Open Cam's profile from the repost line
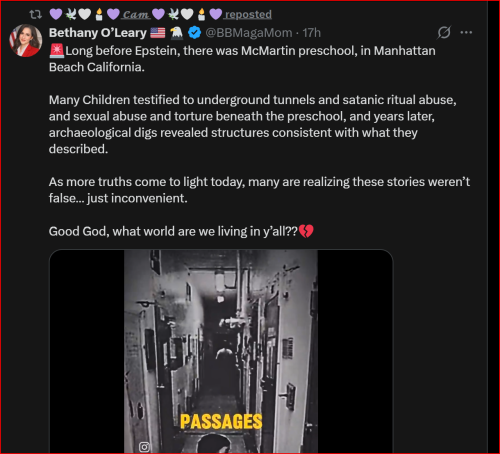Image resolution: width=500 pixels, height=454 pixels. coord(136,14)
